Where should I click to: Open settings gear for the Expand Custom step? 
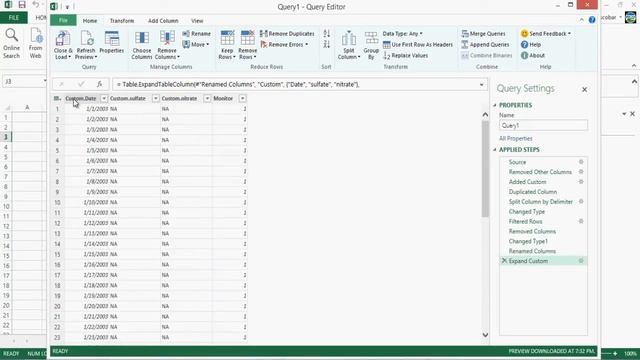[x=581, y=261]
